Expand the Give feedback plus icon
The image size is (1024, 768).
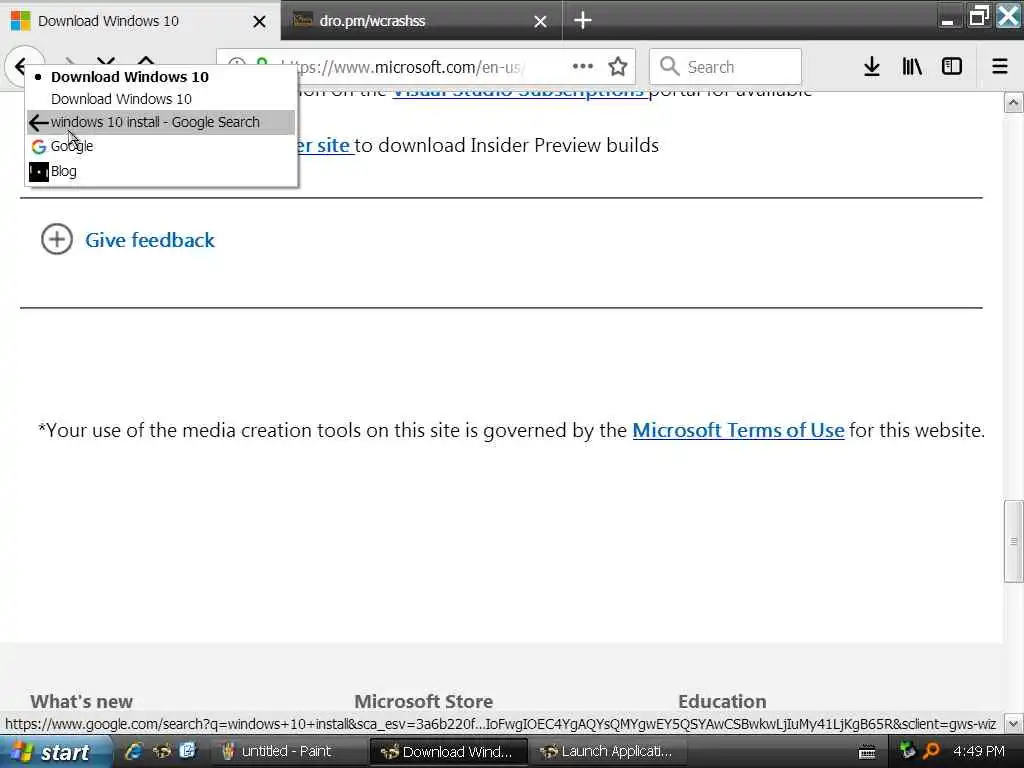[x=57, y=240]
